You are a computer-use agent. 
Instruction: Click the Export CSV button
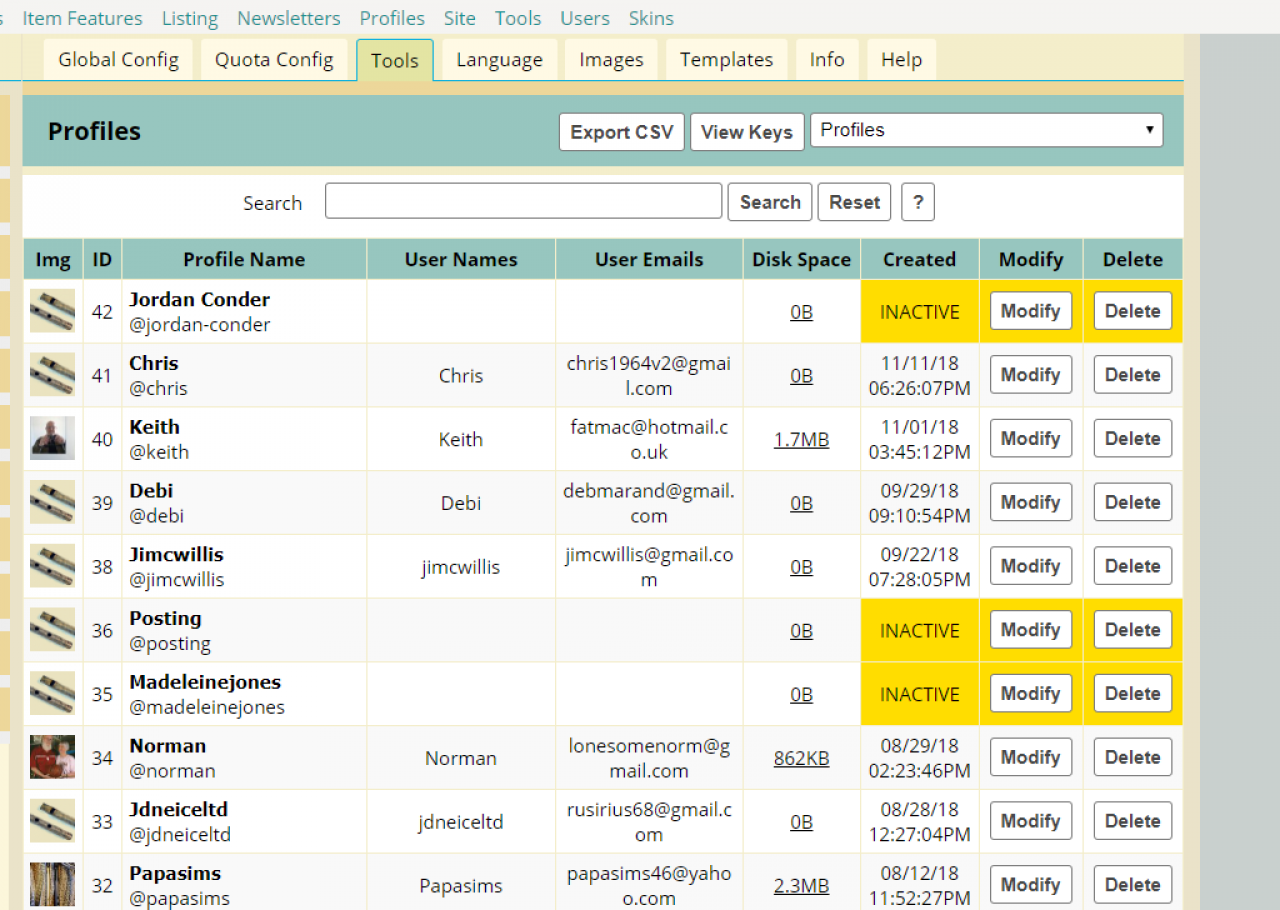(x=622, y=132)
